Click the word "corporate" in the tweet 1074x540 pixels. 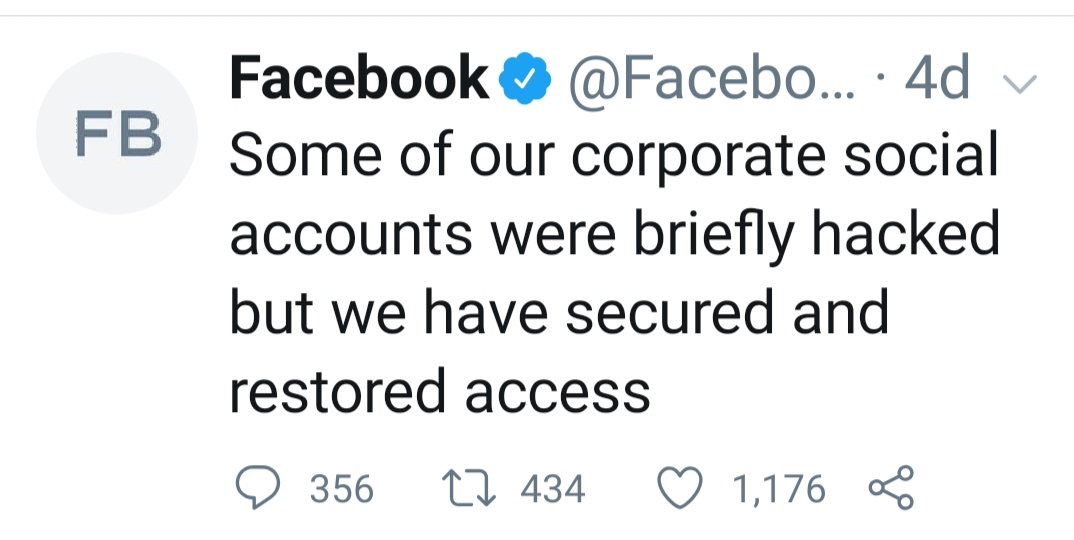tap(699, 158)
